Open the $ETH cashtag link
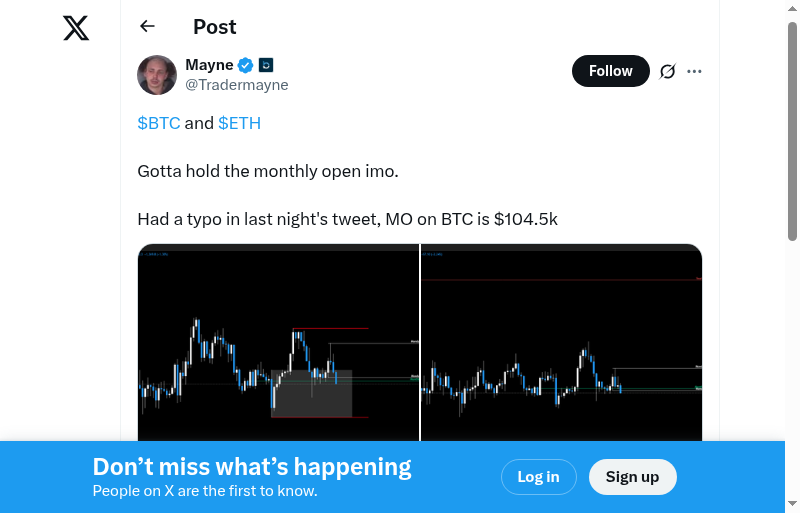Image resolution: width=800 pixels, height=513 pixels. 239,123
